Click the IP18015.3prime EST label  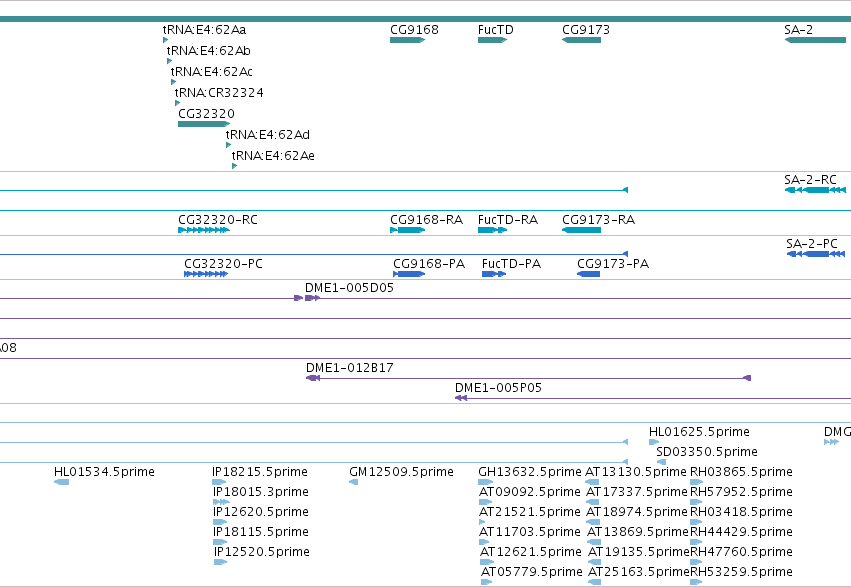261,493
